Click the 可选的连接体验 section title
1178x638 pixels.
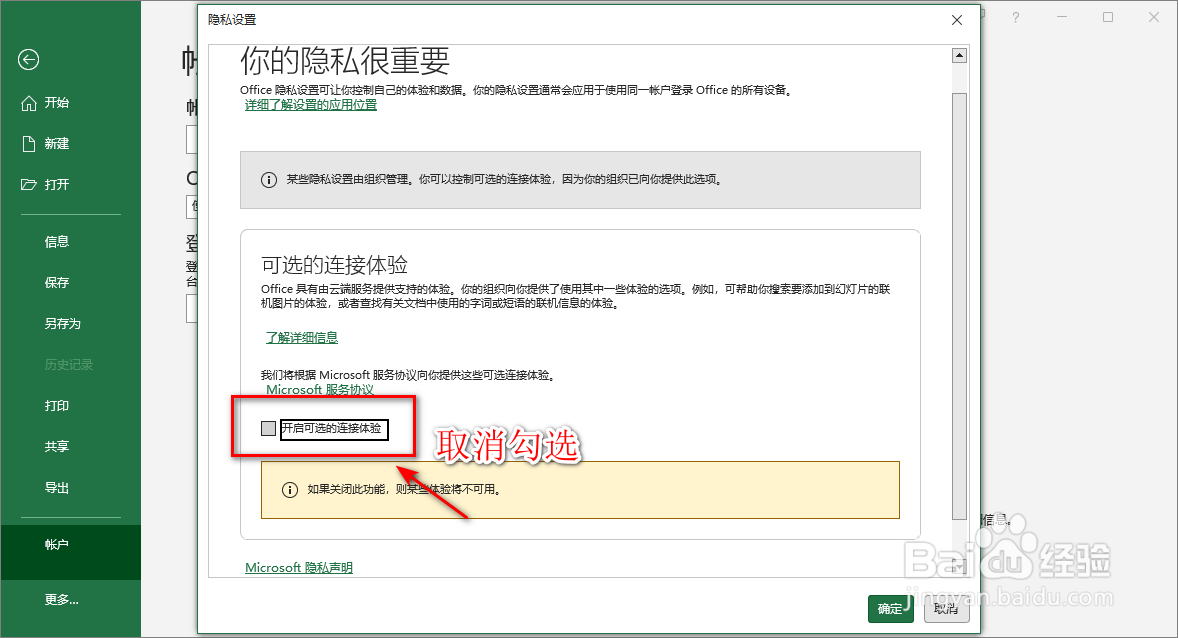pyautogui.click(x=334, y=265)
